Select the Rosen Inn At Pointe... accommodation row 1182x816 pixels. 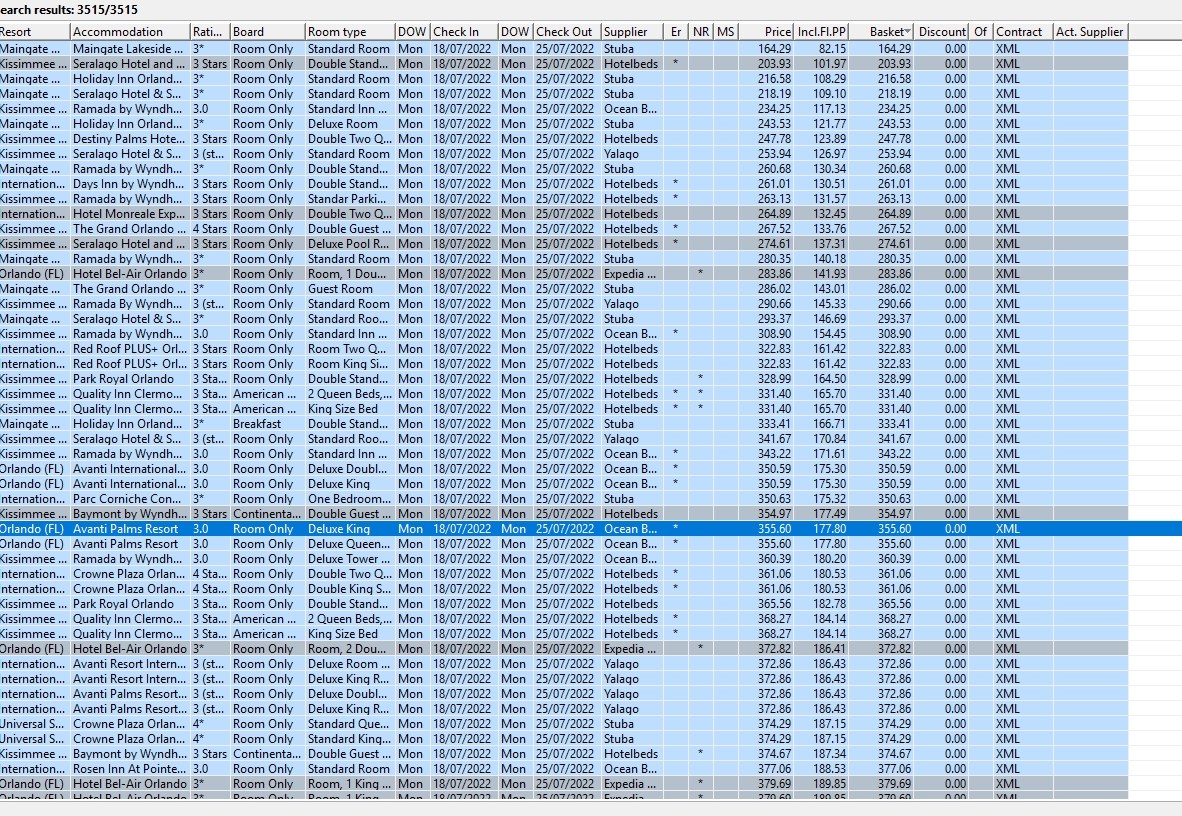(564, 768)
